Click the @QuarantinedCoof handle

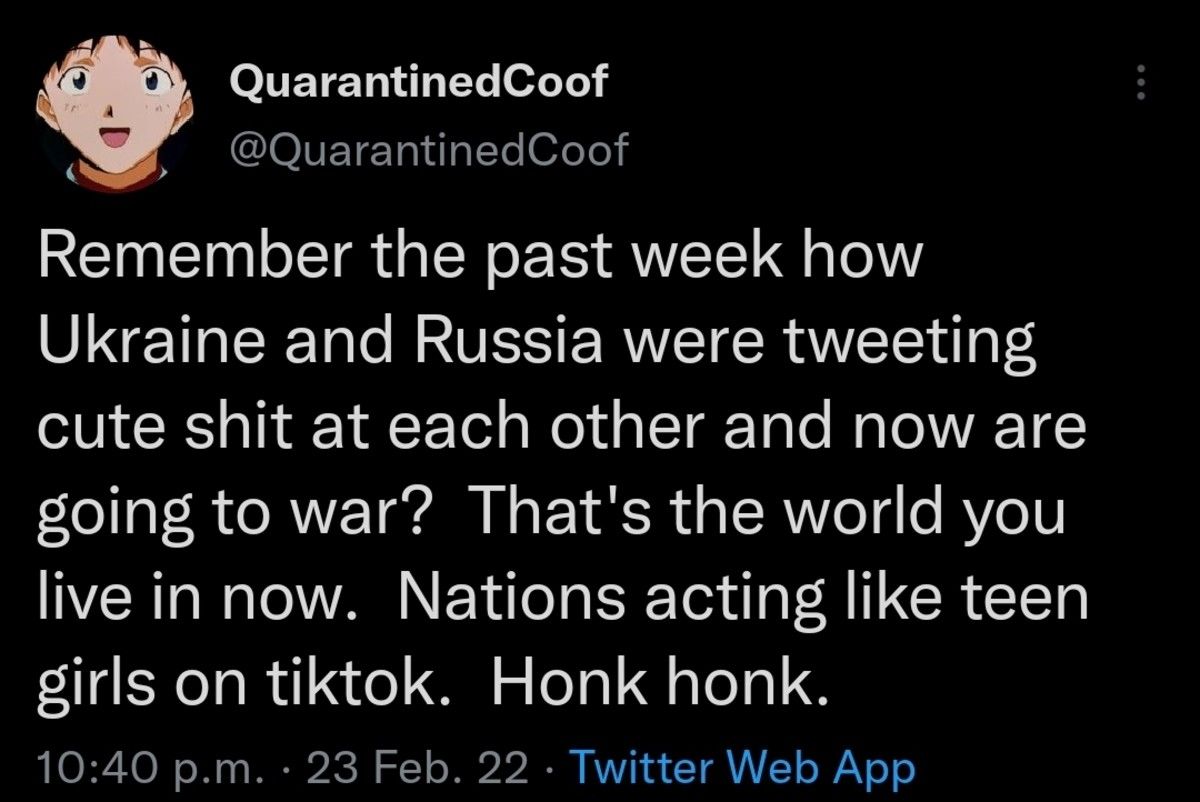[430, 150]
